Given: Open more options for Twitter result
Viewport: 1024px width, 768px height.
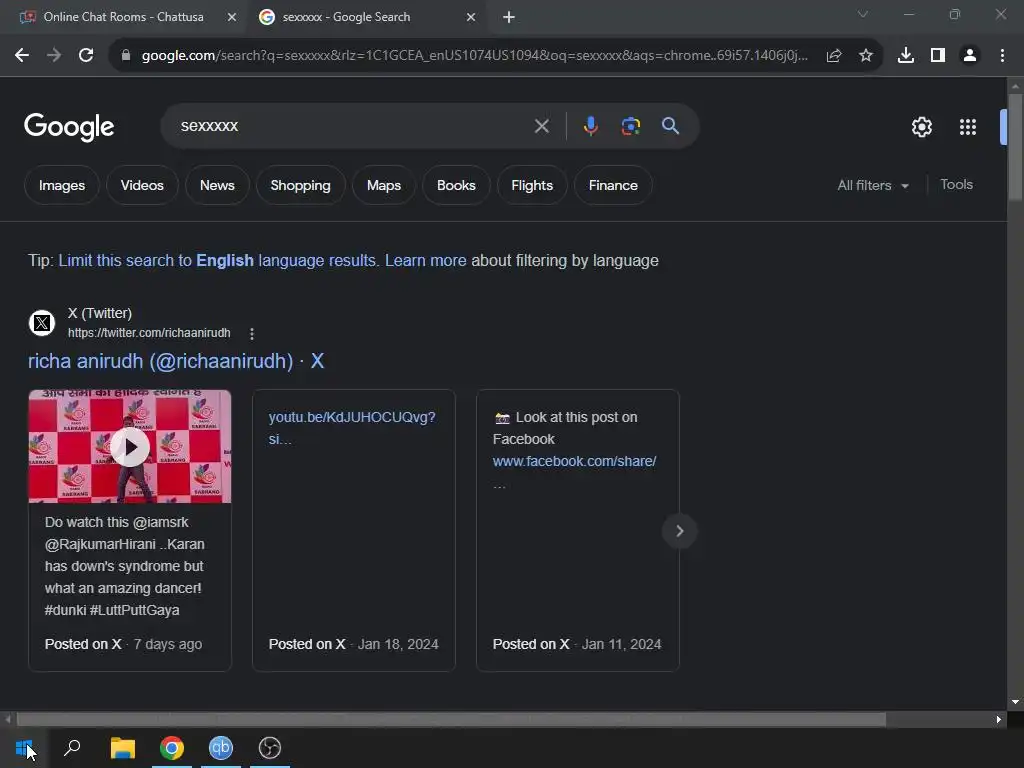Looking at the screenshot, I should [252, 334].
